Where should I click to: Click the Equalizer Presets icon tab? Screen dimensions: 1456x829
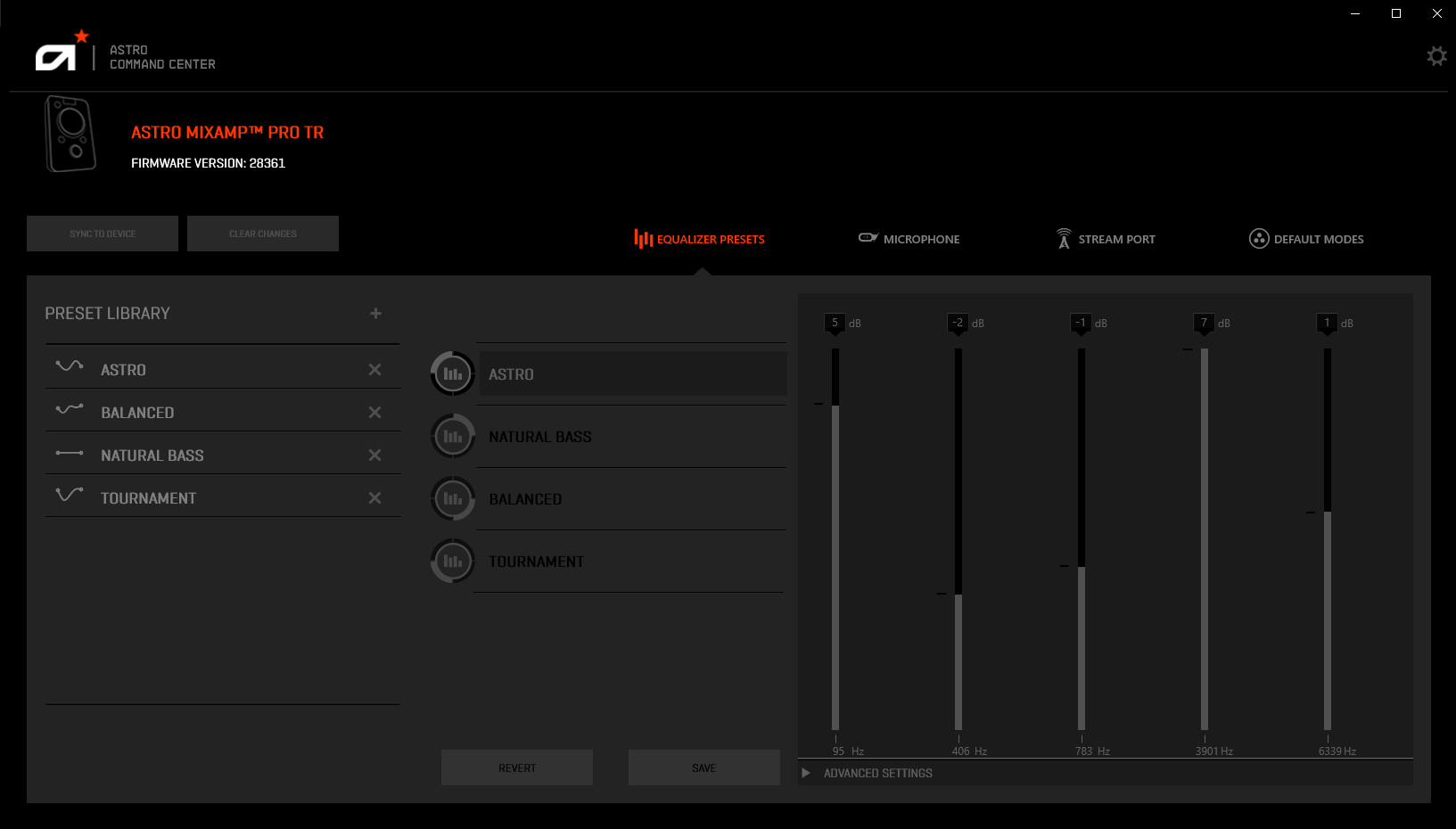pyautogui.click(x=643, y=238)
